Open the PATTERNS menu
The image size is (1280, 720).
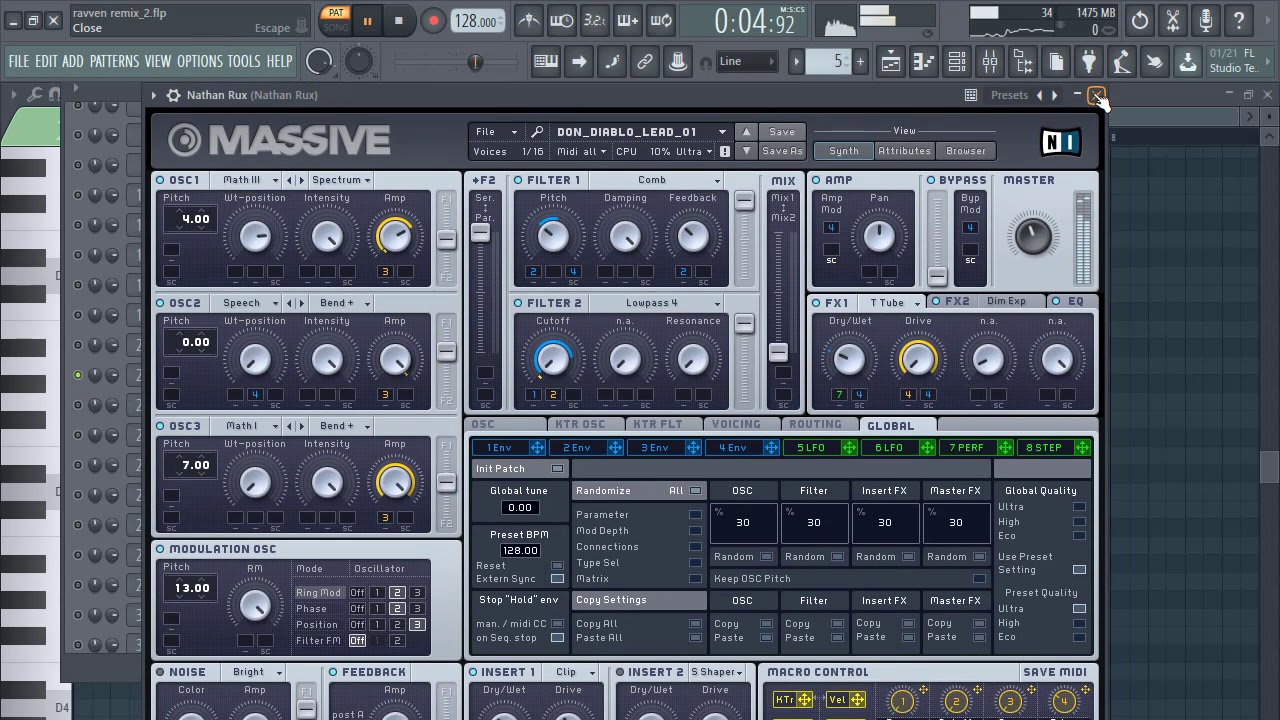114,61
